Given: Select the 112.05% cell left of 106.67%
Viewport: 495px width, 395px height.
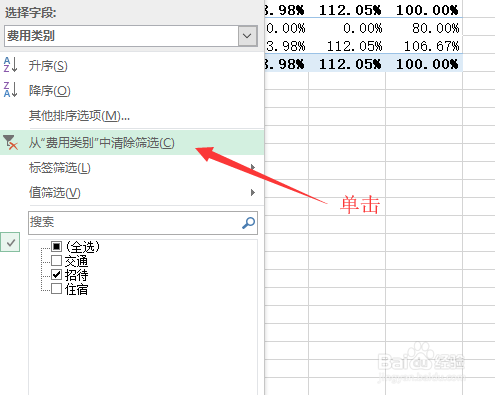Looking at the screenshot, I should [x=347, y=46].
